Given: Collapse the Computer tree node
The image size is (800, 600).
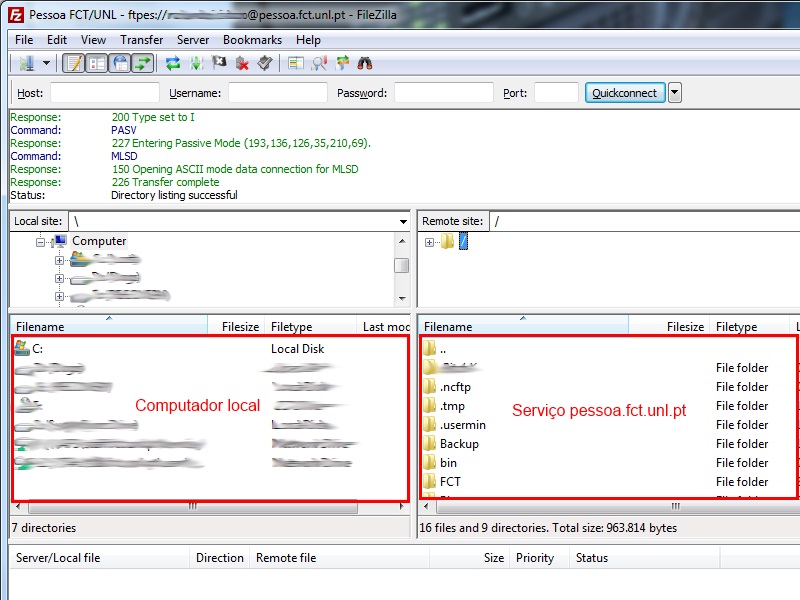Looking at the screenshot, I should pyautogui.click(x=40, y=242).
